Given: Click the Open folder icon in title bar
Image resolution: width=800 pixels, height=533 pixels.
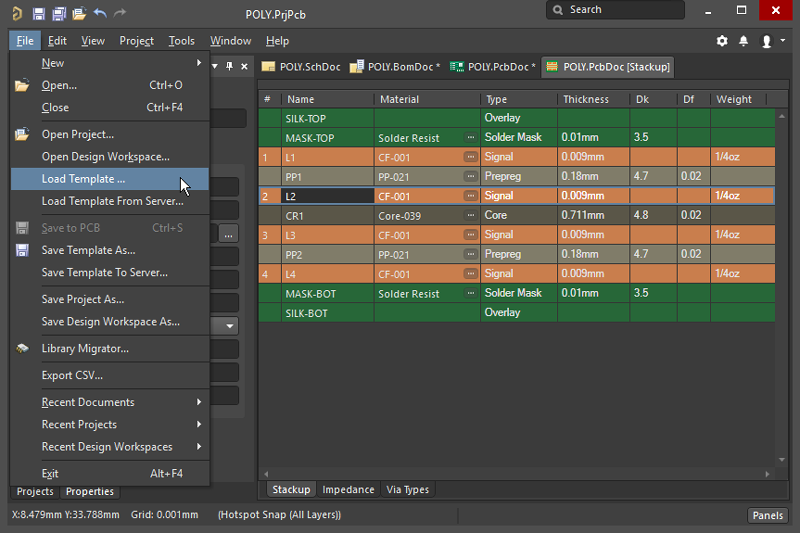Looking at the screenshot, I should 79,13.
